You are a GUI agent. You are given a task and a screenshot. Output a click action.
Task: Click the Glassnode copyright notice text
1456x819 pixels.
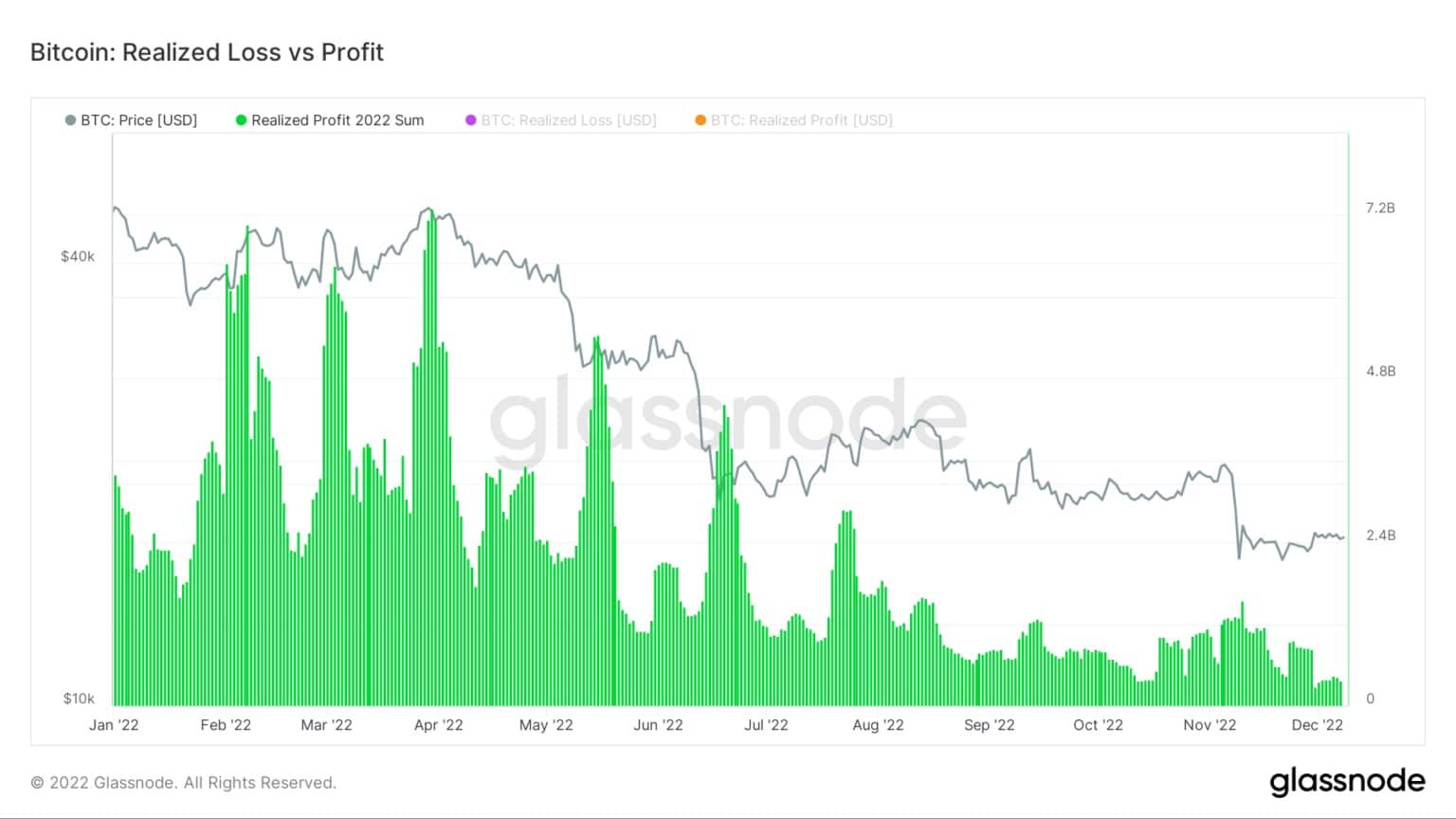(183, 783)
